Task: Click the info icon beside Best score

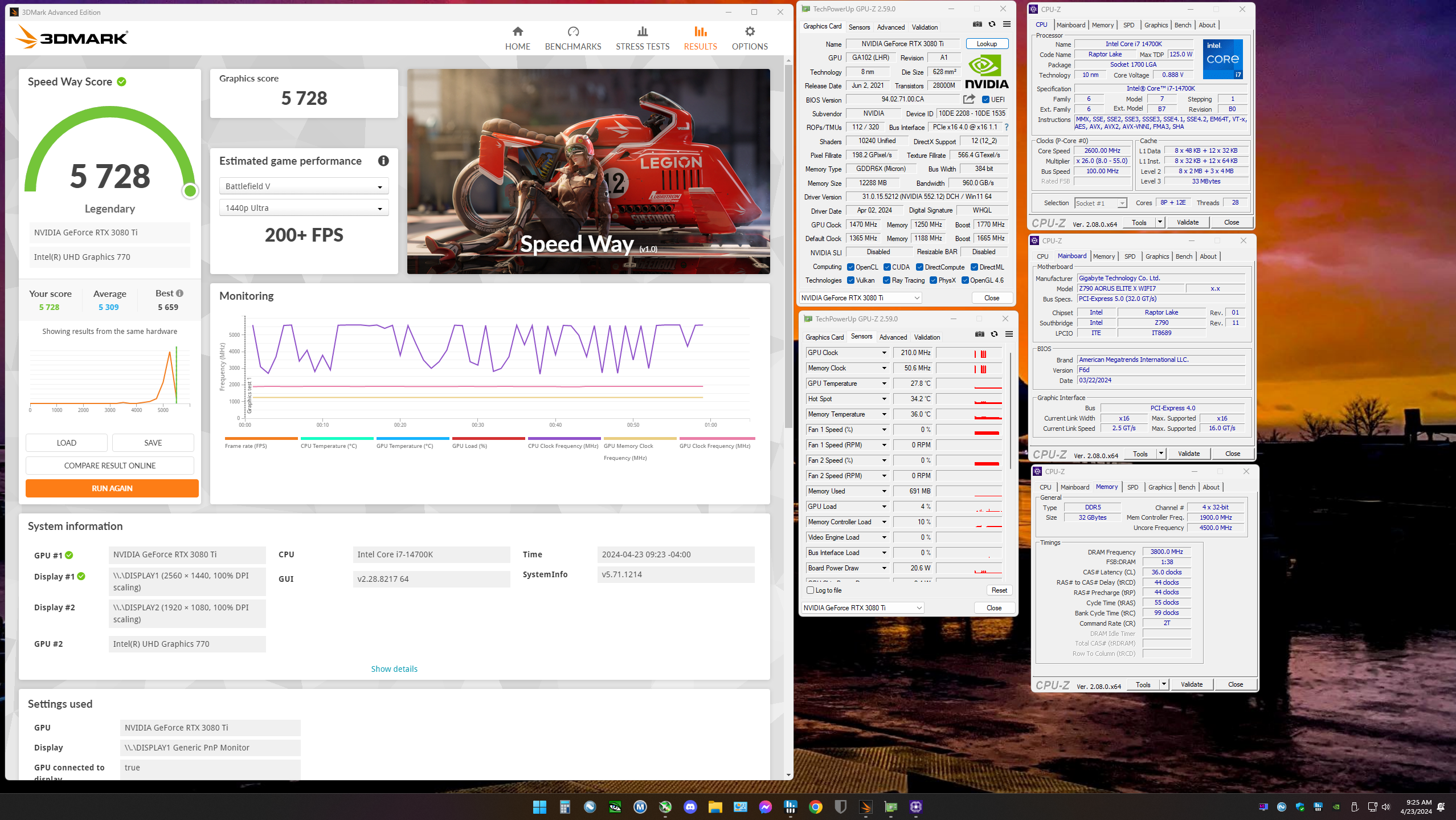Action: coord(179,293)
